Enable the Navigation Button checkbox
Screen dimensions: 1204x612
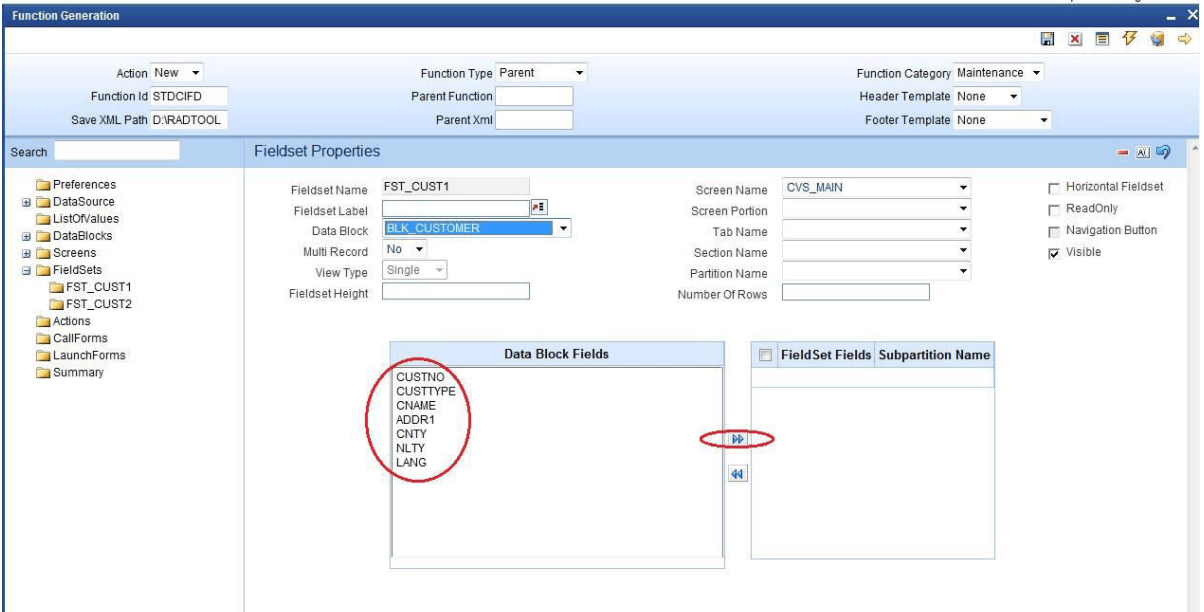coord(1053,231)
